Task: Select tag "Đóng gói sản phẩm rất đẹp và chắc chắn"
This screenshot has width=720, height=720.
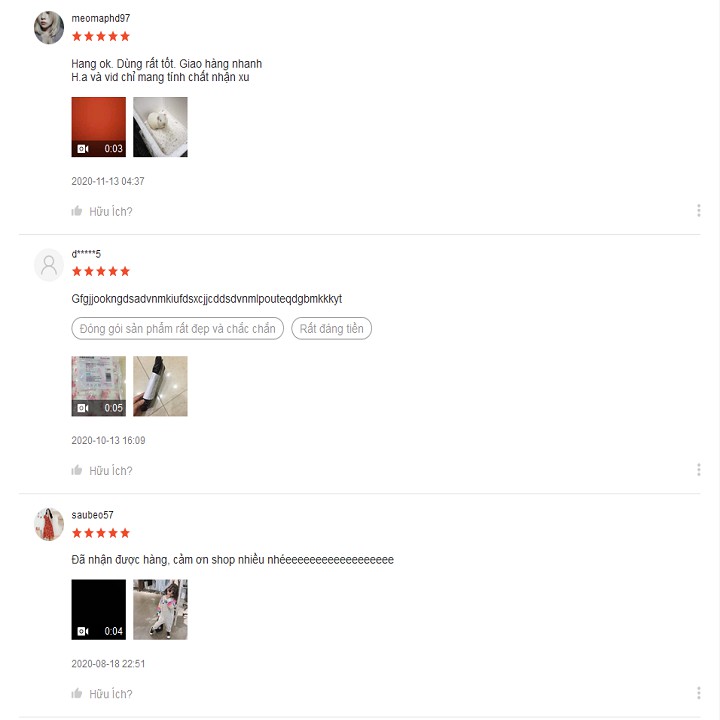Action: (x=177, y=328)
